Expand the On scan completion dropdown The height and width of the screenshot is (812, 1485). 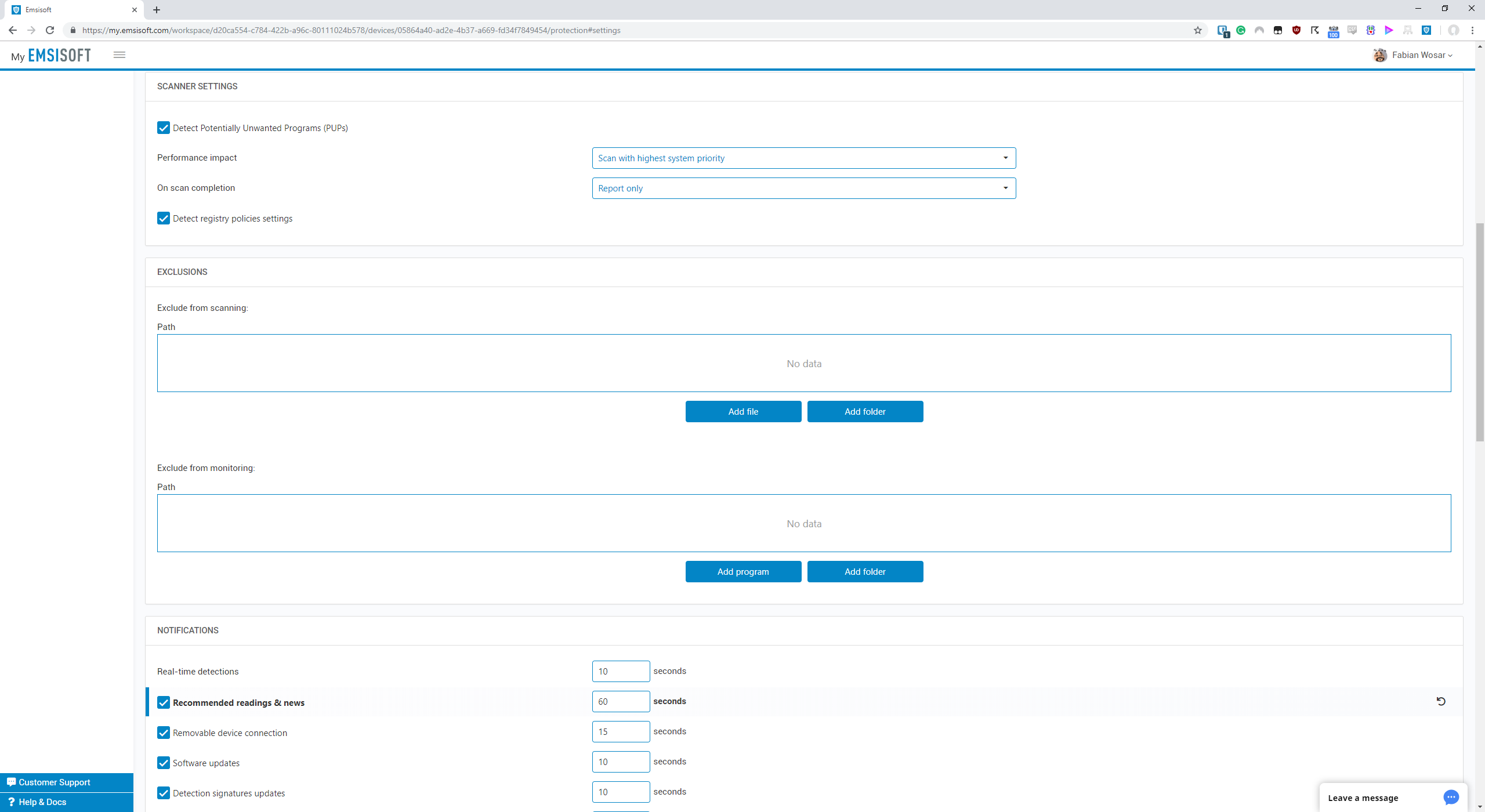click(x=803, y=188)
